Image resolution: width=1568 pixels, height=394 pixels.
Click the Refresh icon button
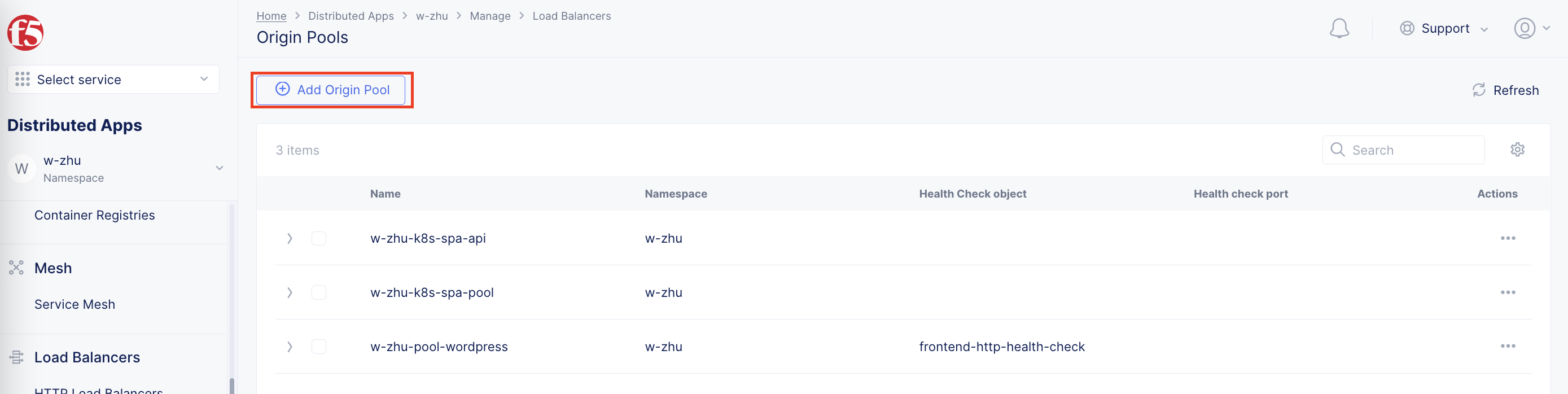(1478, 90)
